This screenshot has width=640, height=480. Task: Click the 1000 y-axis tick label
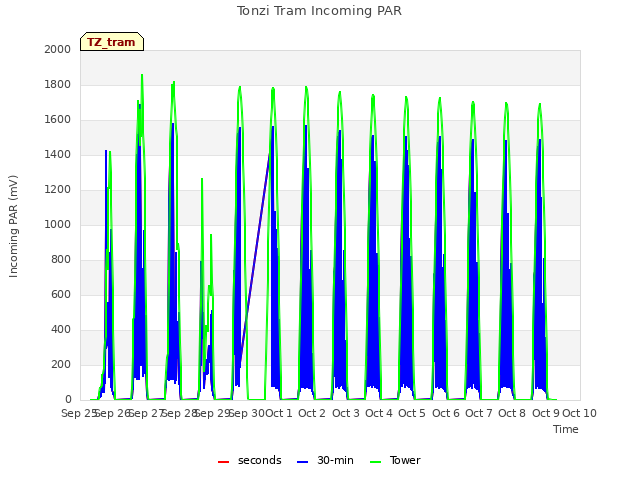point(58,224)
